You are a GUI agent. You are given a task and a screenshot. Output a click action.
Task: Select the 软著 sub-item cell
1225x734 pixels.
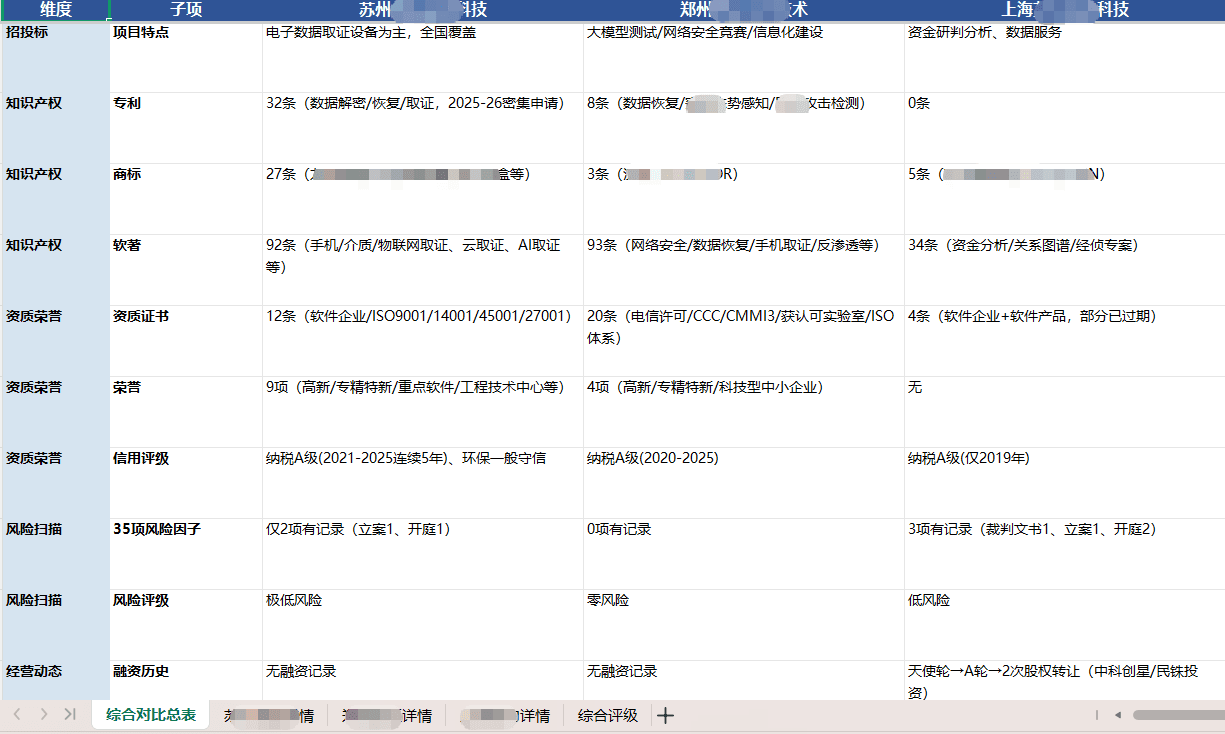tap(186, 270)
